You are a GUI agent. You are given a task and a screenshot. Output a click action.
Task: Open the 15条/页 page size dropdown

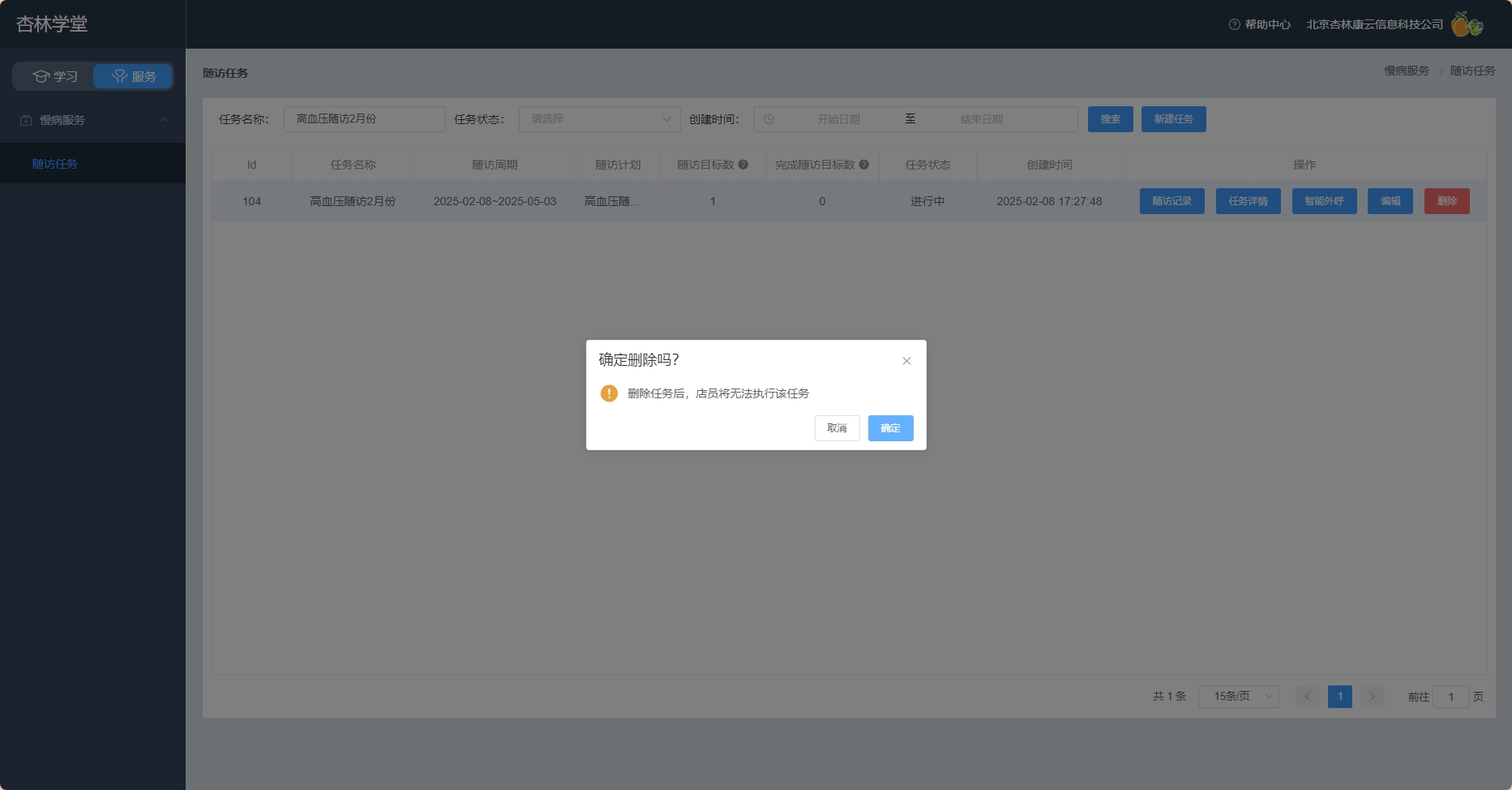1239,697
